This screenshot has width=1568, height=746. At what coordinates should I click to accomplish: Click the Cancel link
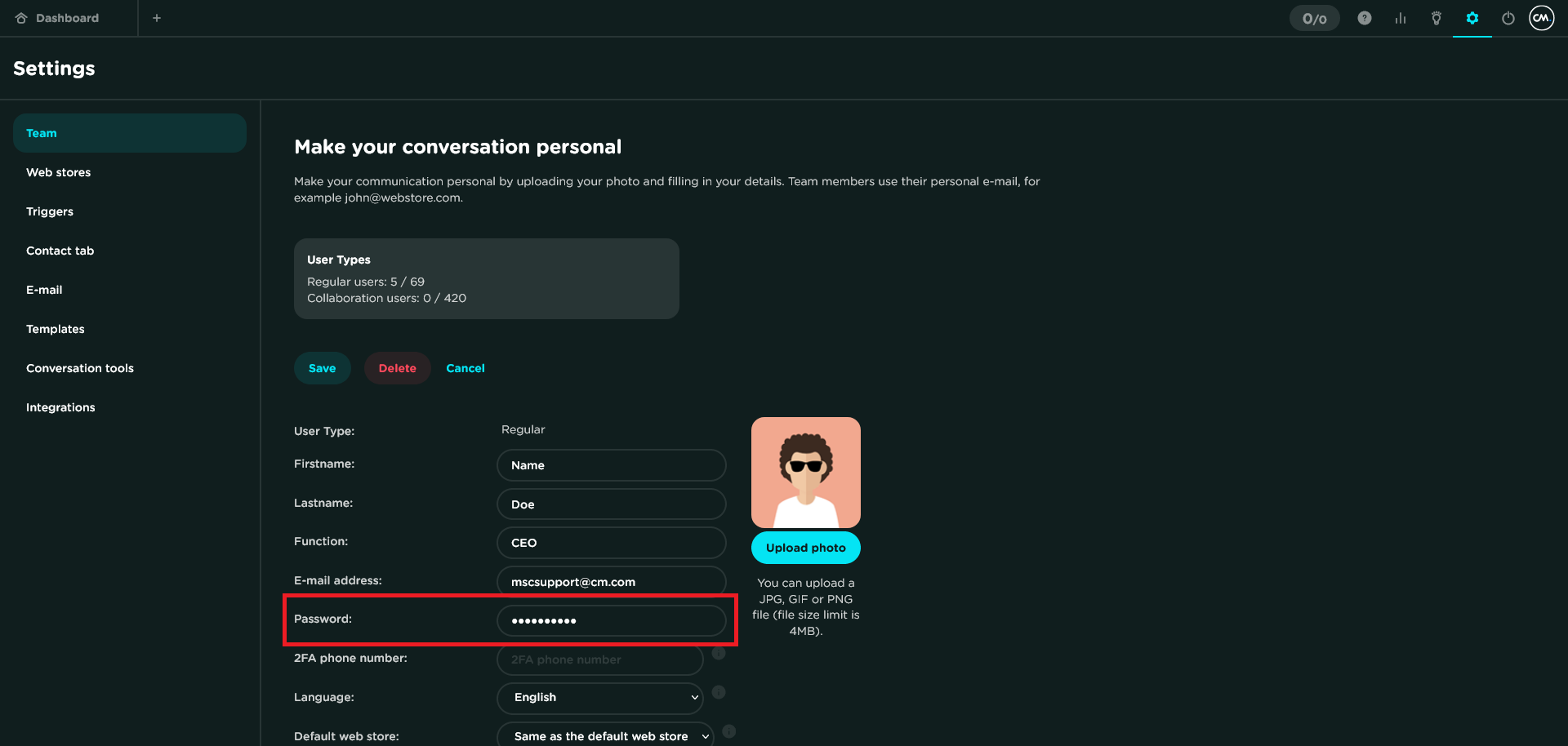coord(465,368)
